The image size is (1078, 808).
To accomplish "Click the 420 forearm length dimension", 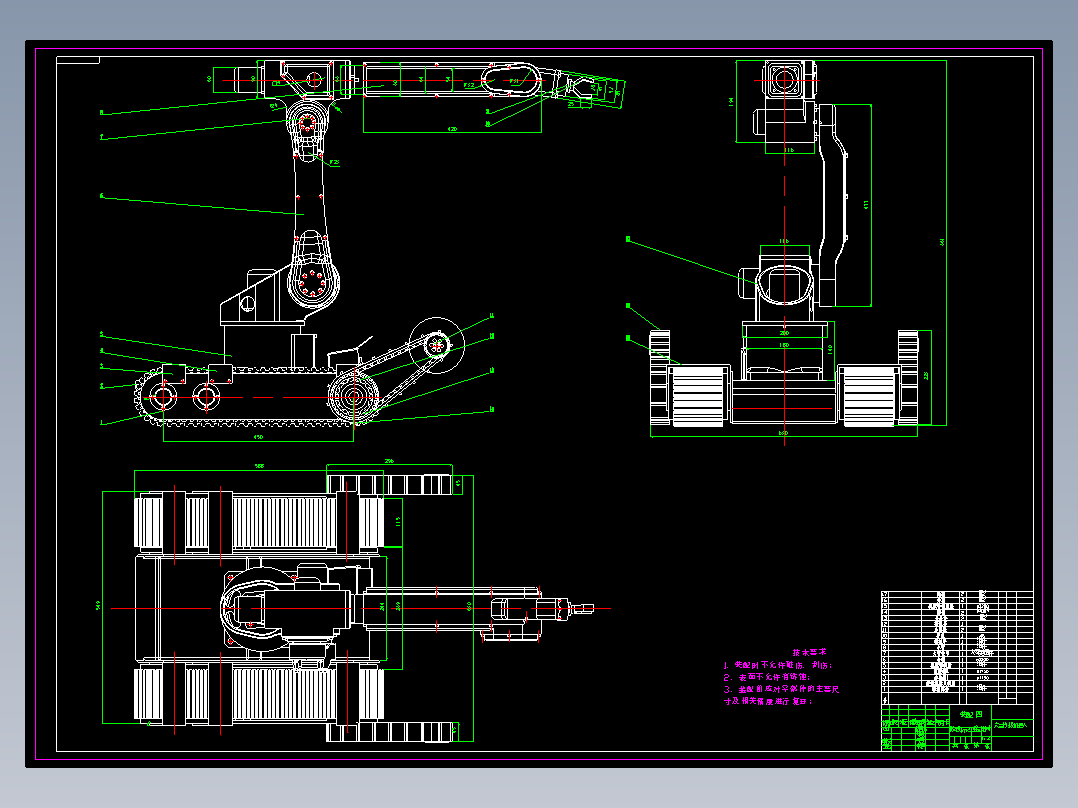I will (x=452, y=129).
